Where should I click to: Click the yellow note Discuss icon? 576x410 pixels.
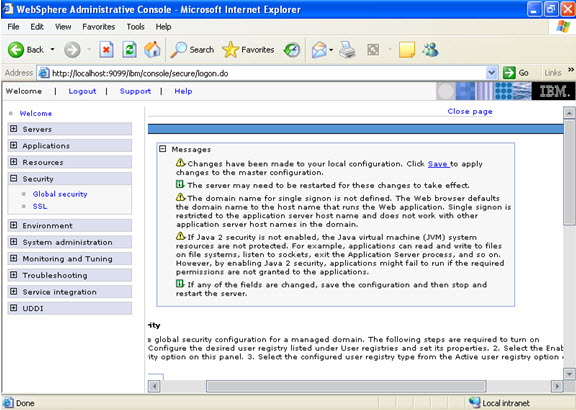407,50
